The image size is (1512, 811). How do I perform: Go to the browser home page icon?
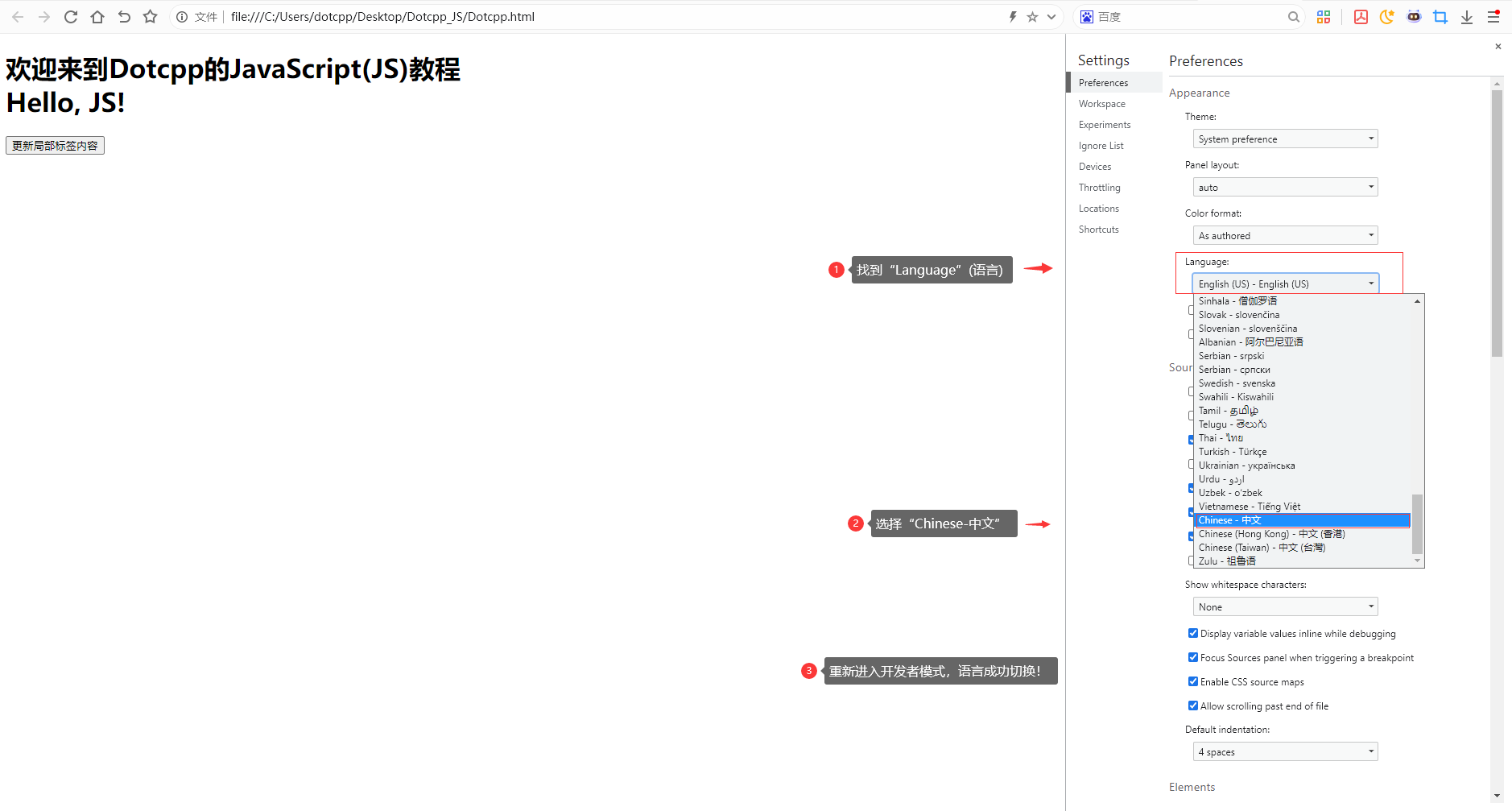[x=97, y=17]
